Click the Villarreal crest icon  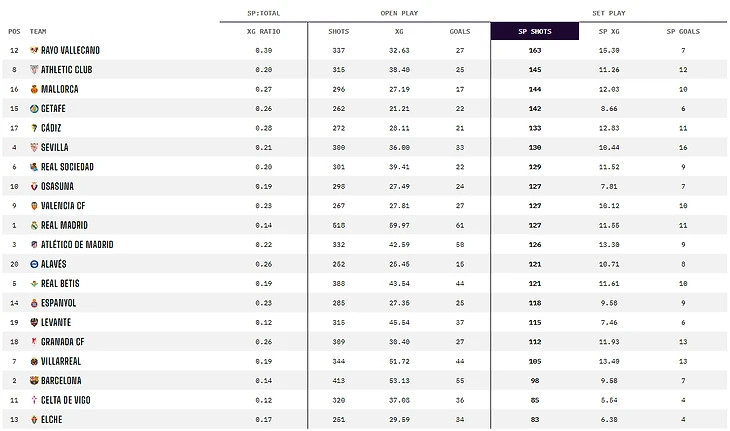point(34,361)
